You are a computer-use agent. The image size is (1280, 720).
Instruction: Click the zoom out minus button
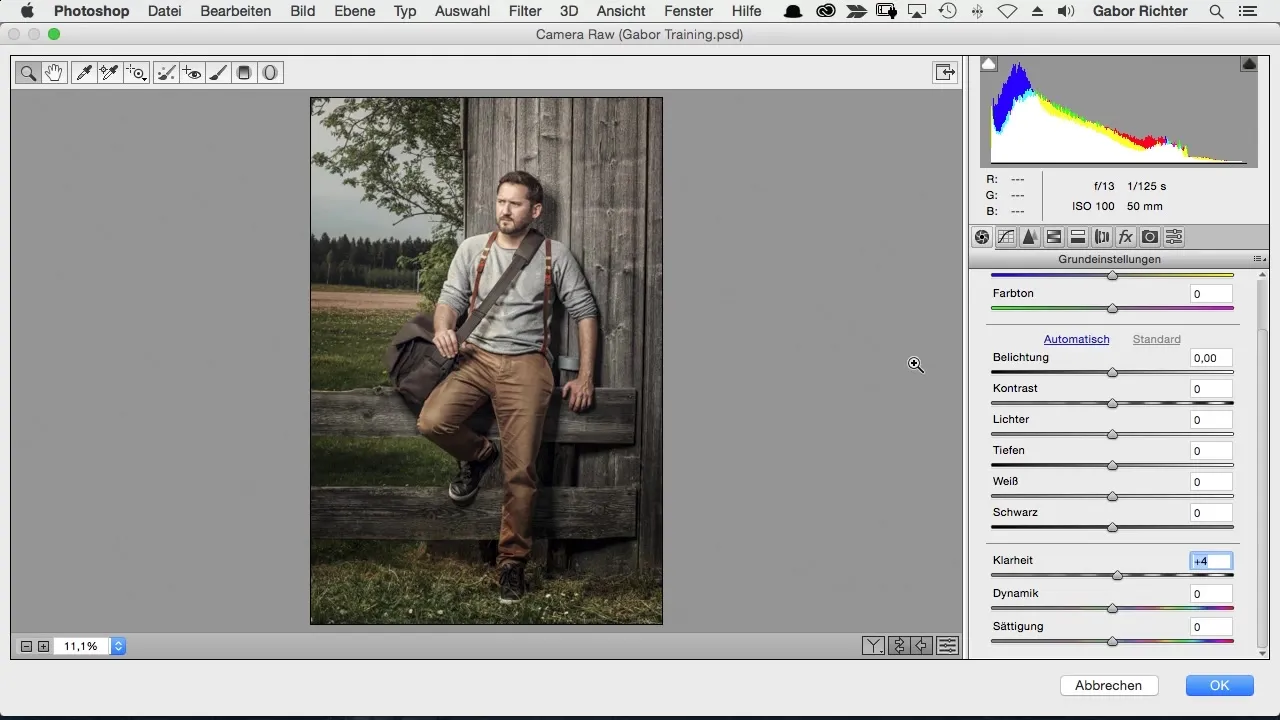27,646
